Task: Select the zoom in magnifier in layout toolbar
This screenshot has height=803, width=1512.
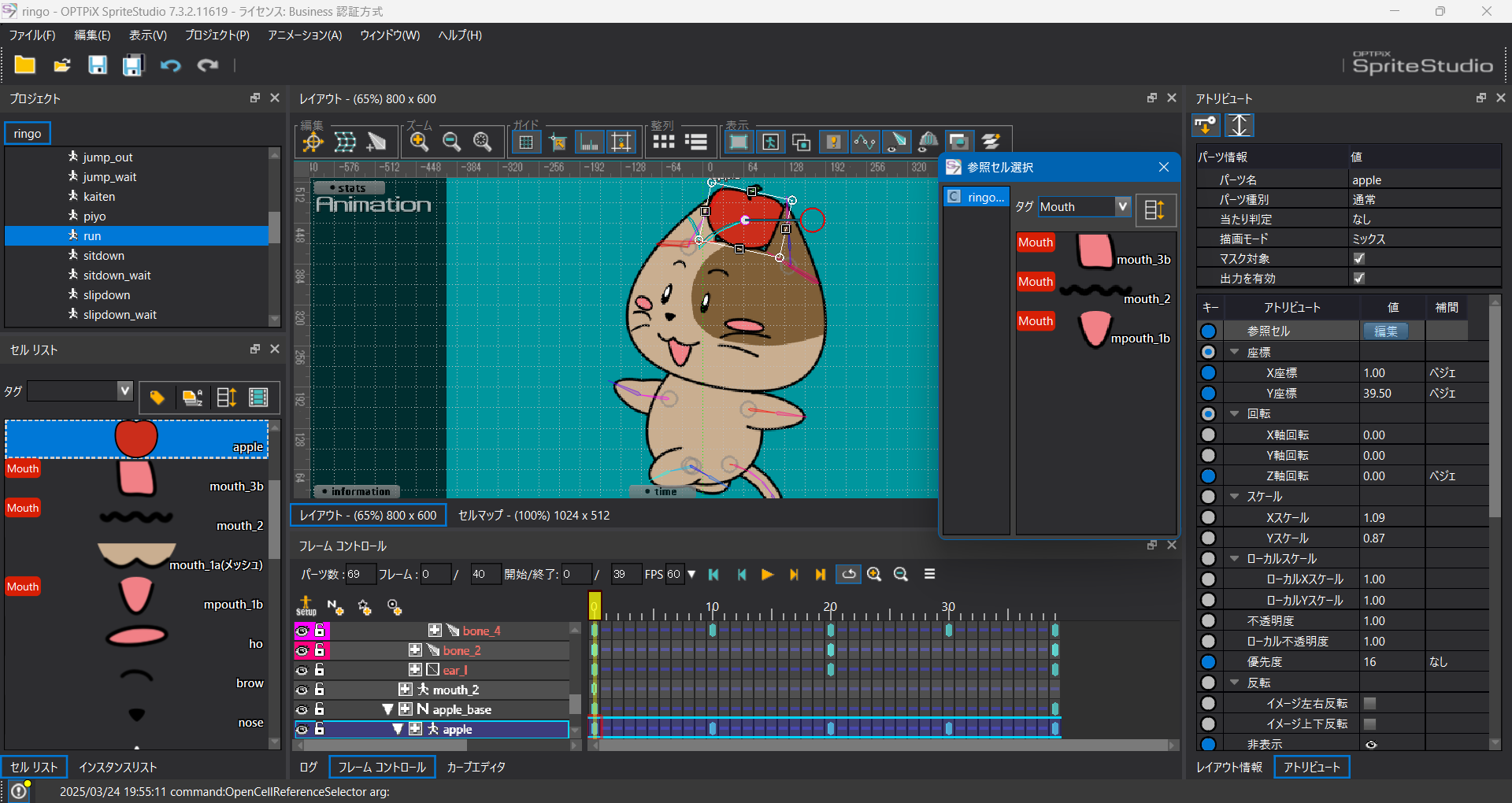Action: click(420, 142)
